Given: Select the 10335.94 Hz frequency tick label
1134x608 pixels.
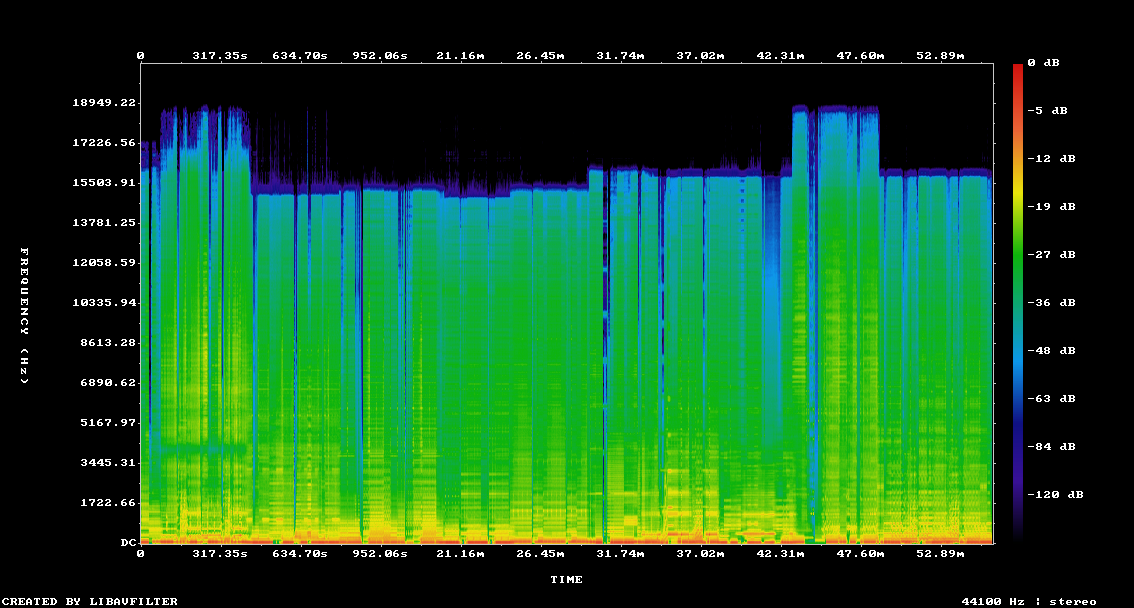Looking at the screenshot, I should (105, 303).
